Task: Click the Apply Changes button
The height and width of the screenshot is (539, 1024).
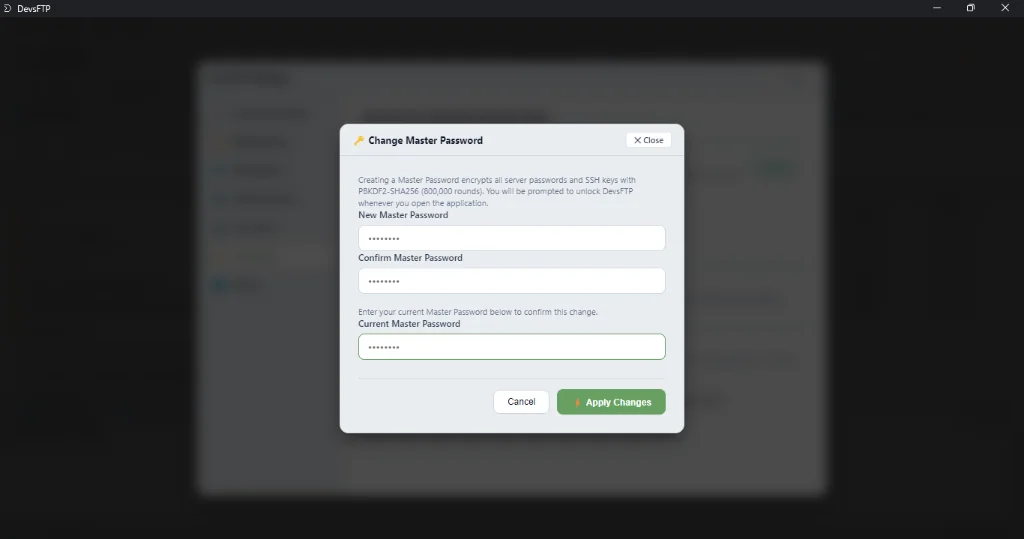Action: coord(611,402)
